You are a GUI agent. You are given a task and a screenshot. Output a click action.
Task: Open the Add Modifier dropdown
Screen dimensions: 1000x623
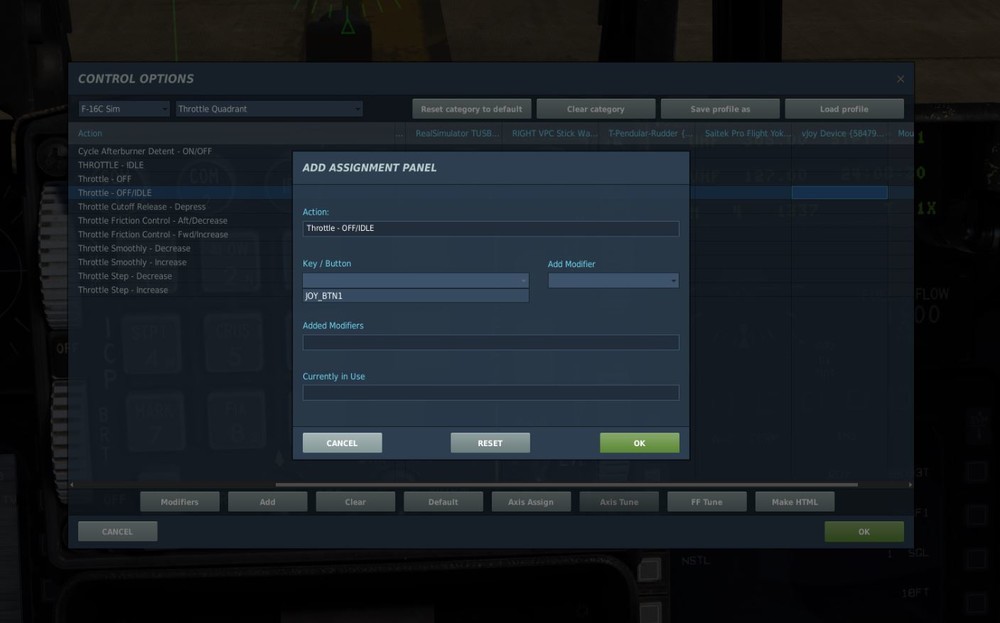(x=614, y=281)
